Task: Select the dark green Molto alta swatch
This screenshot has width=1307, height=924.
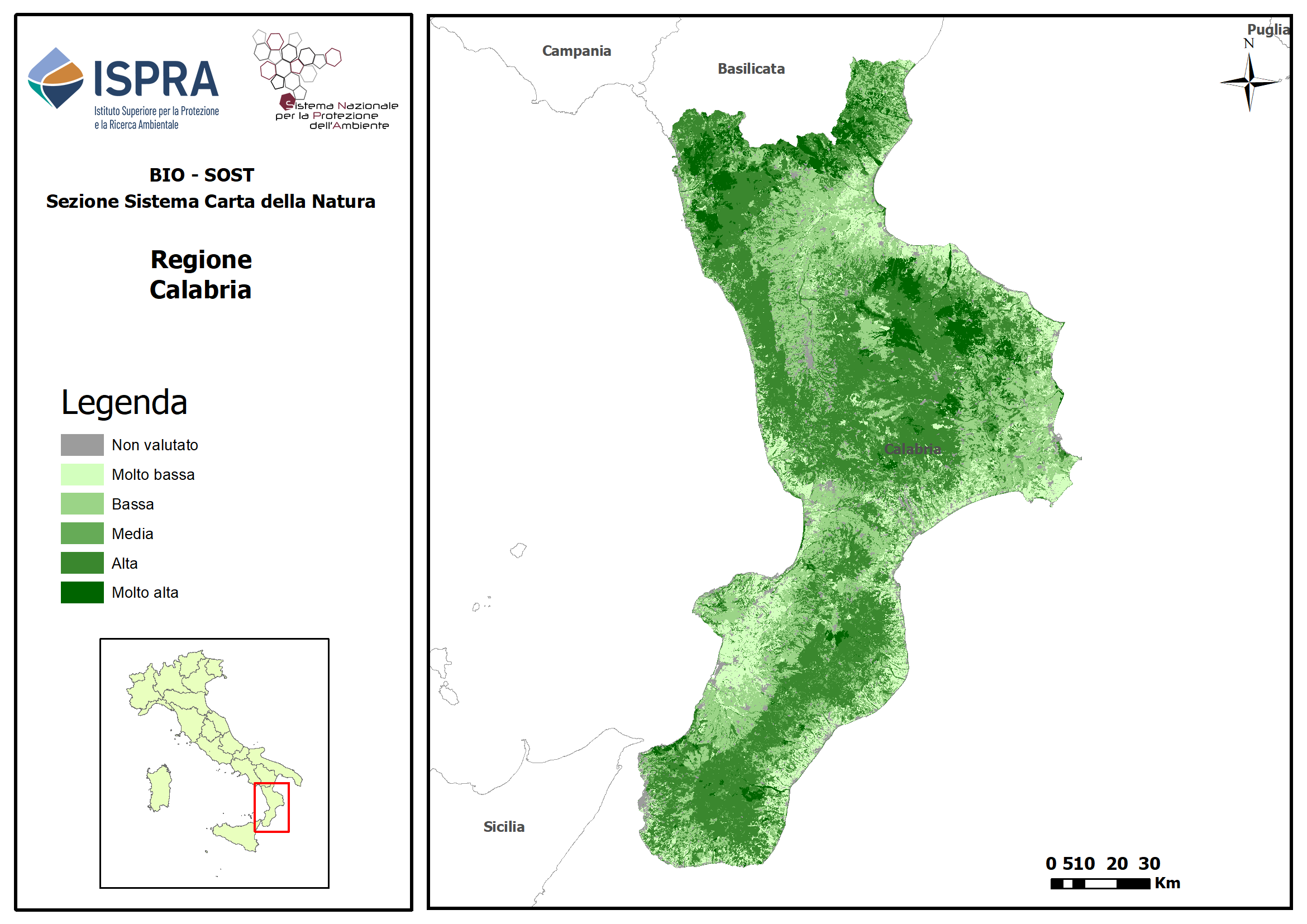Action: (82, 593)
